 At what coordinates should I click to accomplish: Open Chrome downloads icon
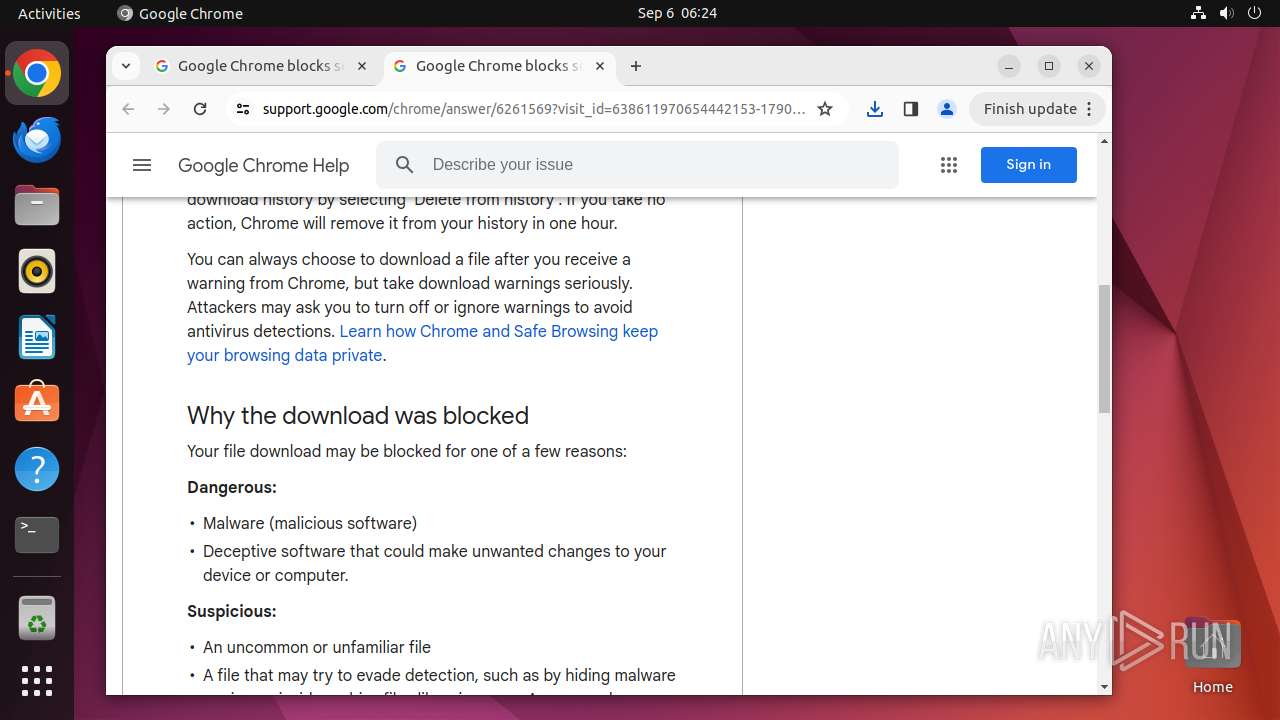point(875,109)
